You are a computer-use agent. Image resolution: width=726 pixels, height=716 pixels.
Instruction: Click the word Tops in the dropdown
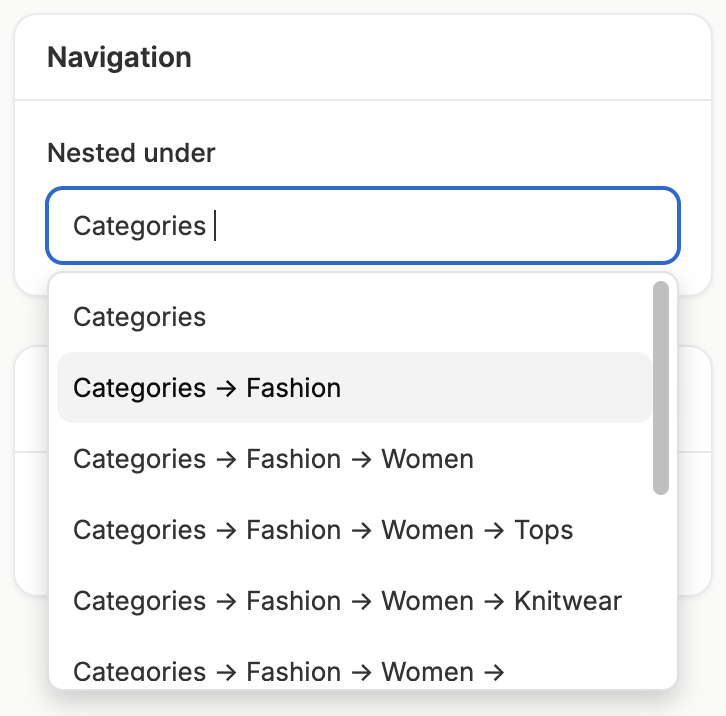[x=544, y=530]
